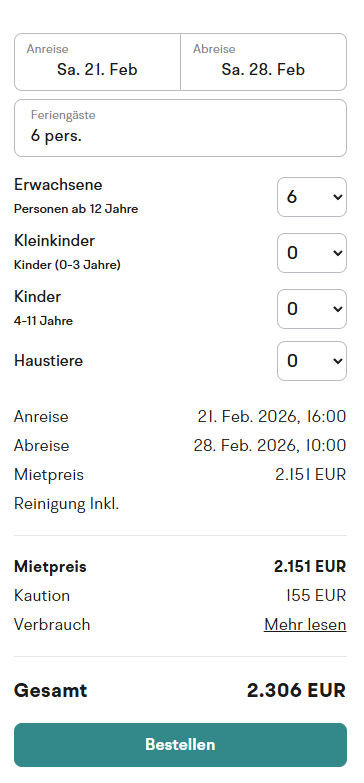The height and width of the screenshot is (783, 364).
Task: Click the Reinigung Inkl. text
Action: (x=66, y=504)
